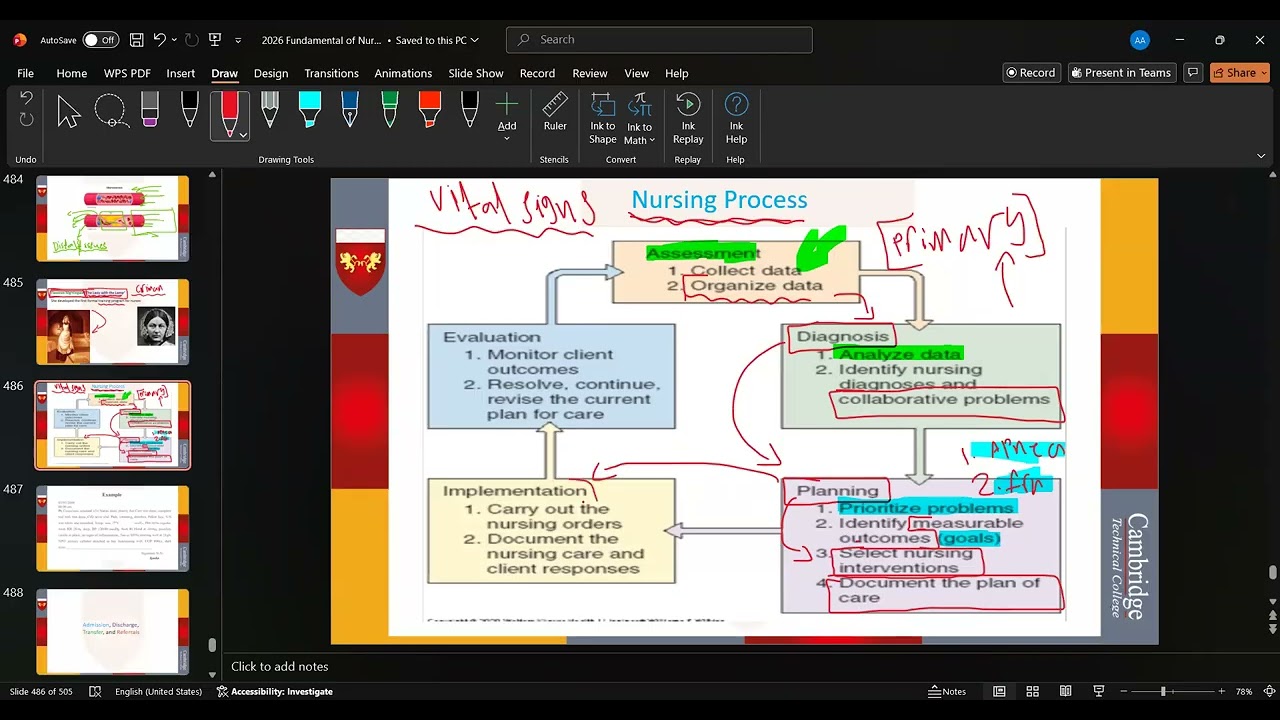Viewport: 1280px width, 720px height.
Task: Start Ink Replay
Action: (x=688, y=118)
